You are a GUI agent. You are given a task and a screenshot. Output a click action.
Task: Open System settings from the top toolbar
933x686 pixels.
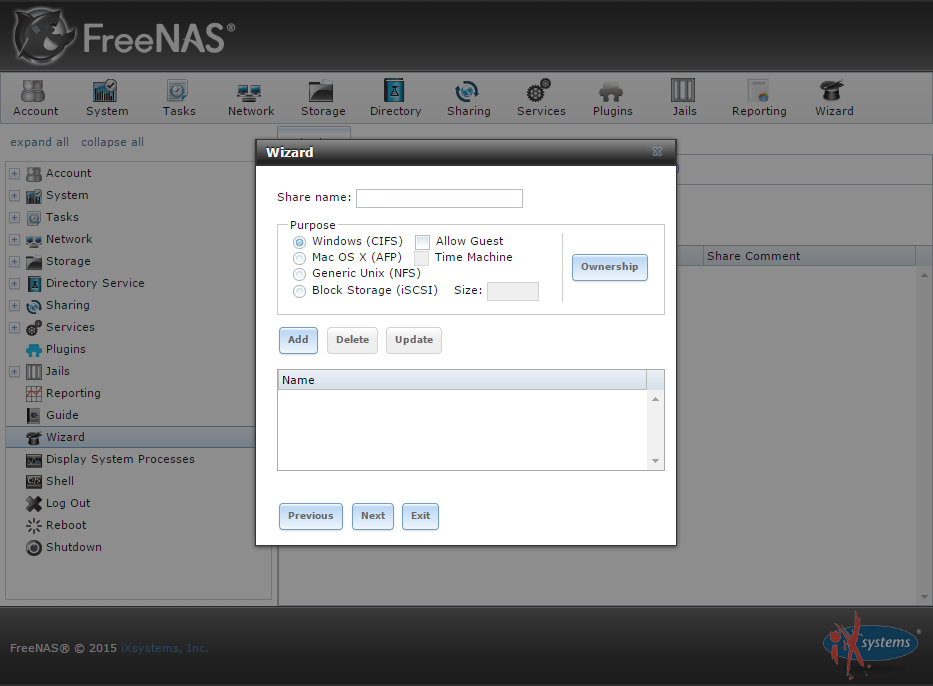pyautogui.click(x=107, y=99)
